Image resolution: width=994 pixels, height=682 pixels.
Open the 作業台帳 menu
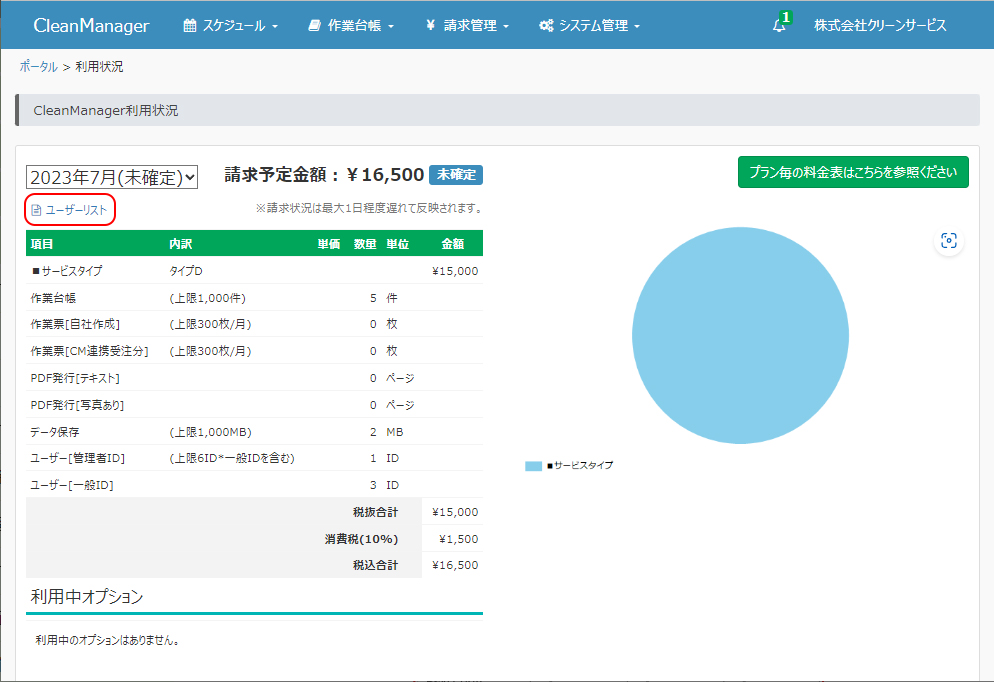(360, 26)
